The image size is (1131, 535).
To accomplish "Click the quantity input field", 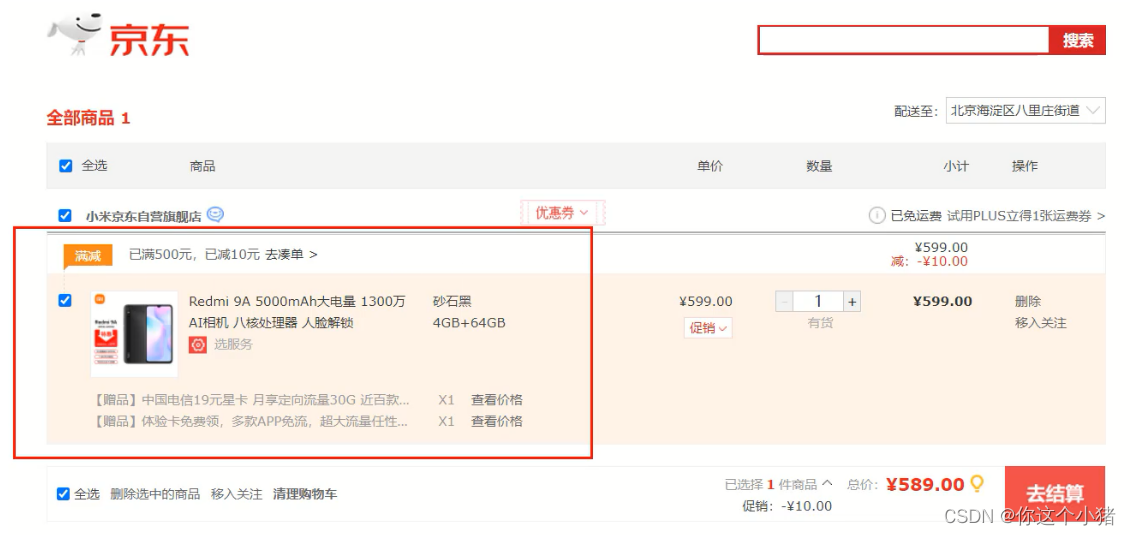I will [818, 301].
